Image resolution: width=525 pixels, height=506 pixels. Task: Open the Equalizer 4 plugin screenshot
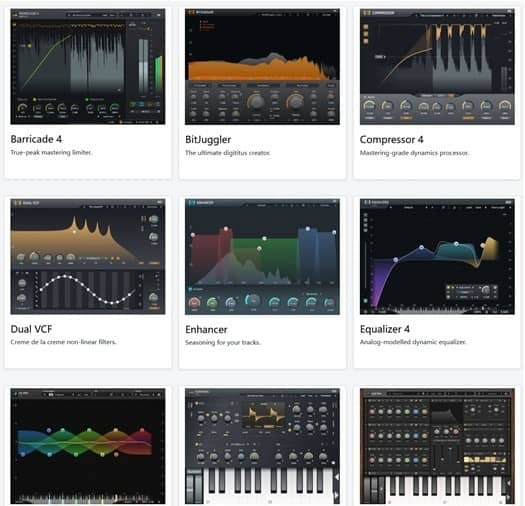437,257
